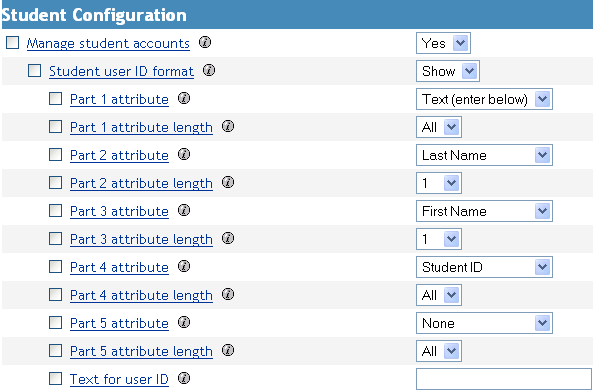Open the Student ID dropdown for Part 4

[484, 267]
